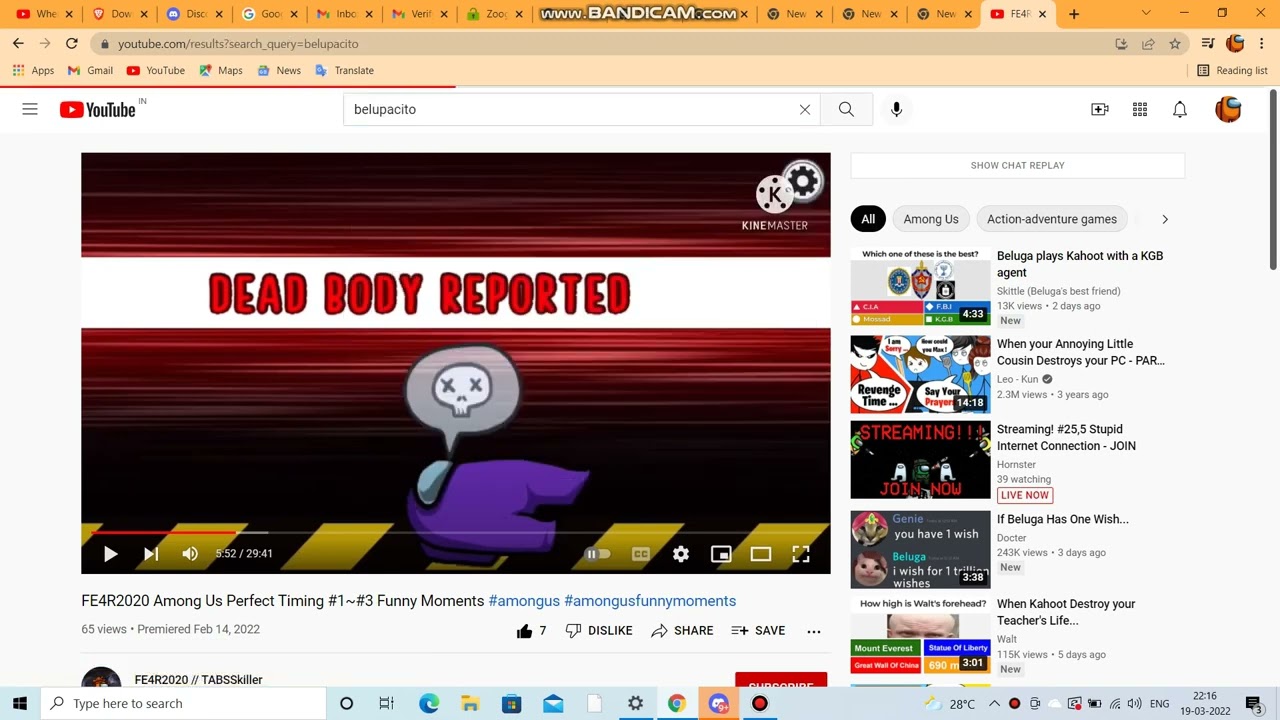Open the Gmail bookmark
This screenshot has height=720, width=1280.
pos(90,70)
